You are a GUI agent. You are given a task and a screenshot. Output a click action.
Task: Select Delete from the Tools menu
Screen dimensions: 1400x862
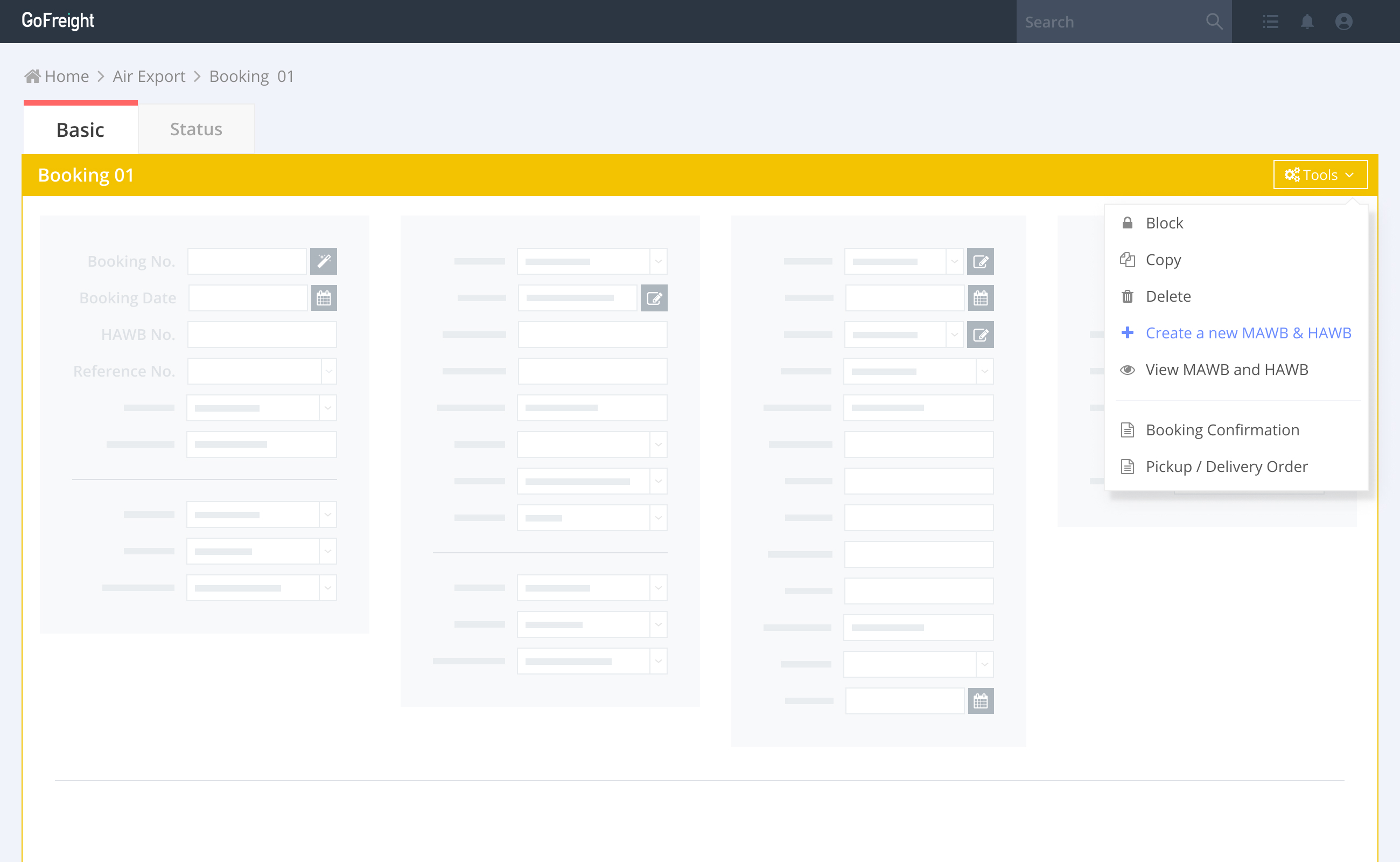[x=1167, y=296]
